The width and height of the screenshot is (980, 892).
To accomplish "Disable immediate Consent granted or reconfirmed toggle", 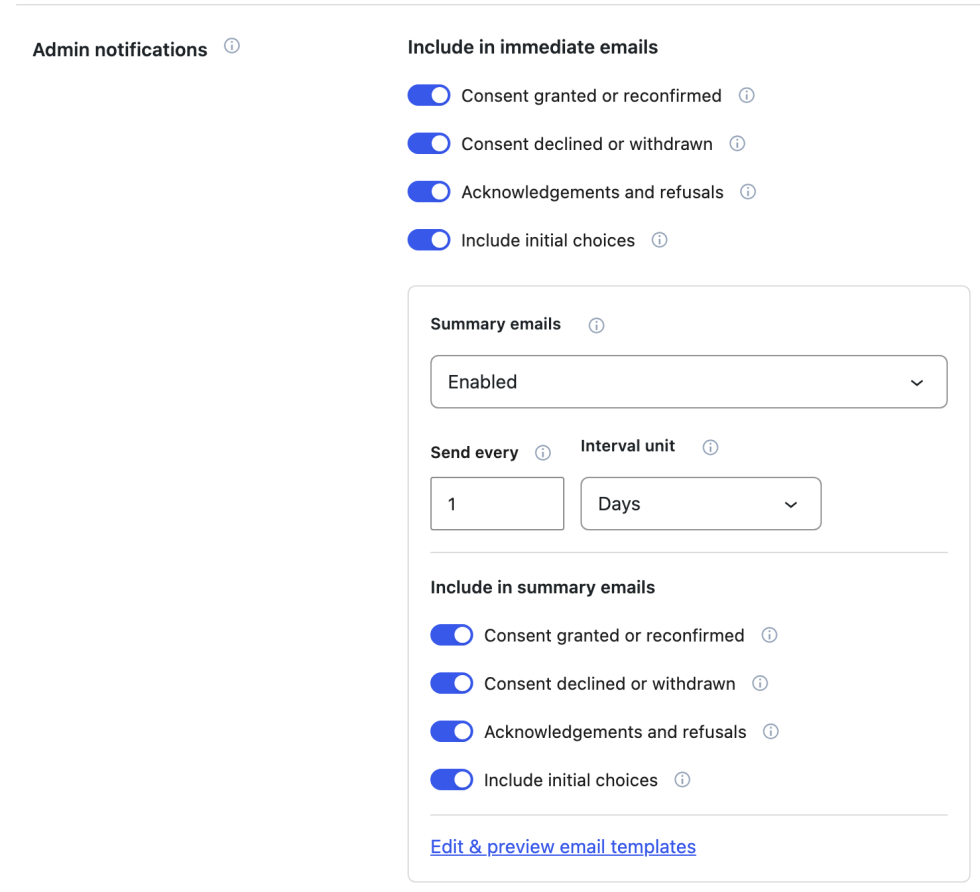I will pos(429,96).
